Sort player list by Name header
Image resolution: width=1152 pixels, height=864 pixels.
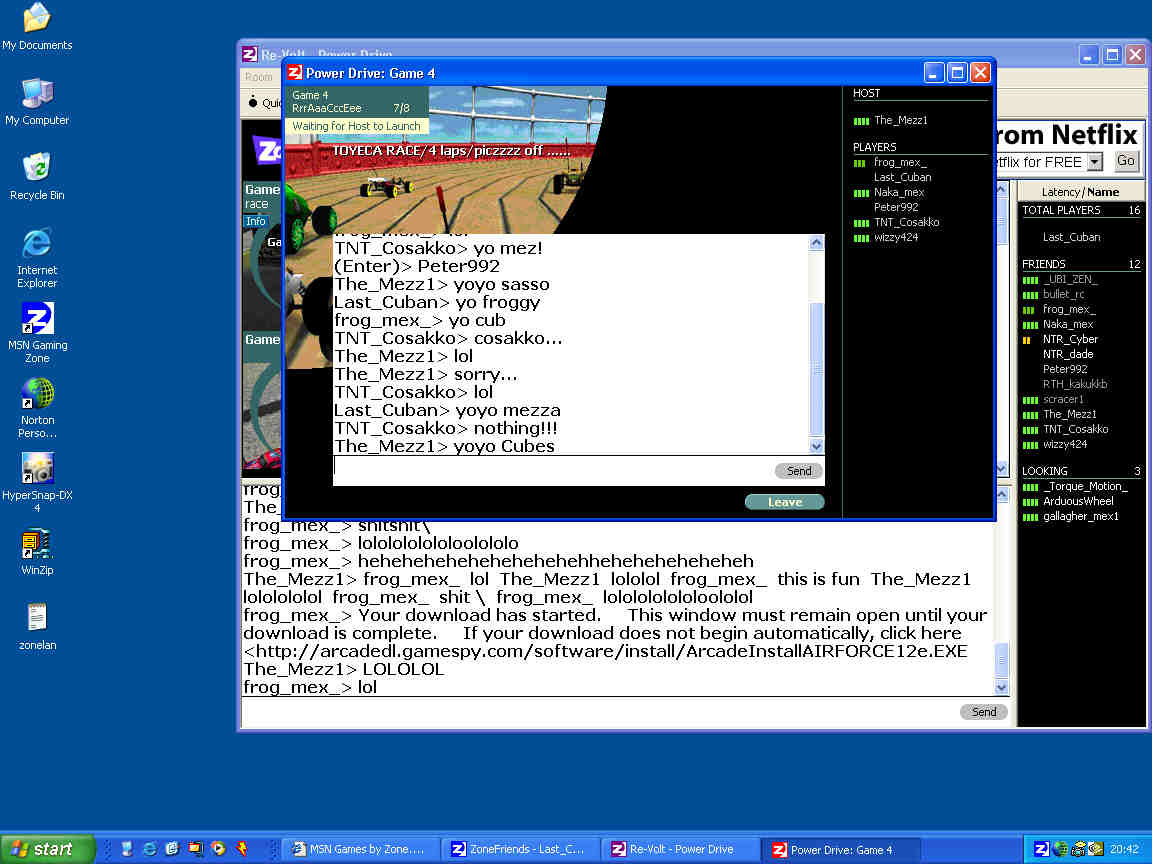coord(1103,192)
